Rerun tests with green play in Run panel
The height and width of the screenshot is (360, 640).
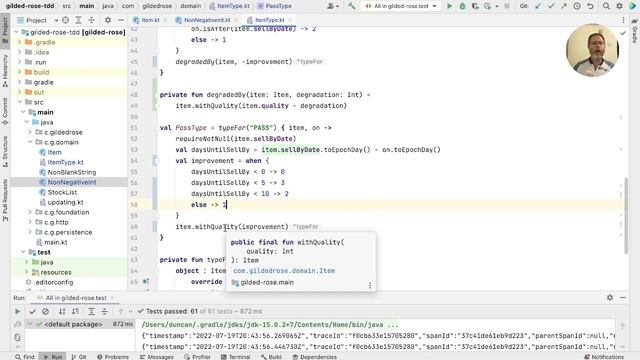point(18,311)
